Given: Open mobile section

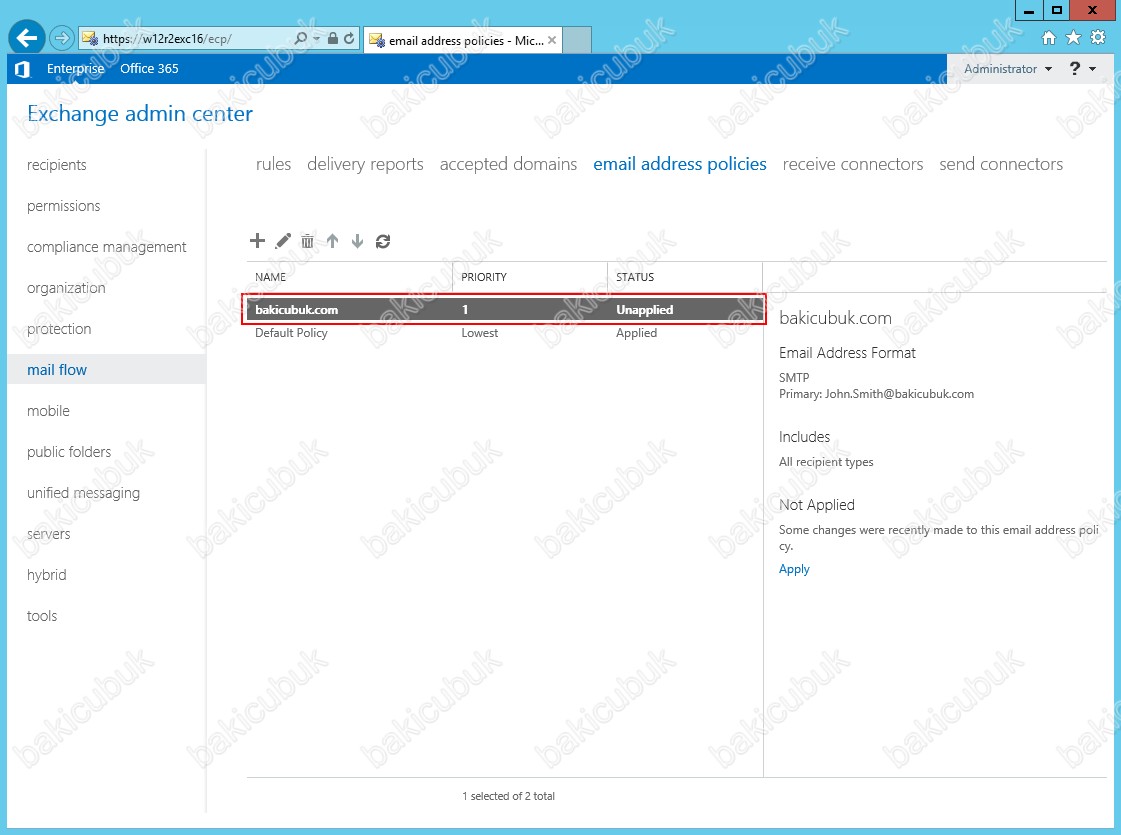Looking at the screenshot, I should (x=48, y=411).
